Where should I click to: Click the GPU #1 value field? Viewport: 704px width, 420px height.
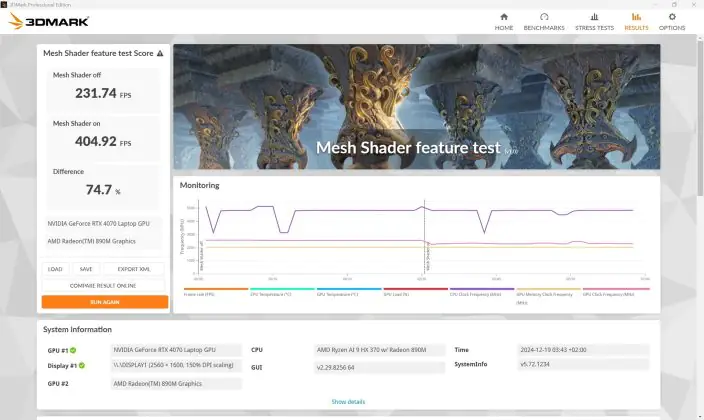tap(176, 350)
